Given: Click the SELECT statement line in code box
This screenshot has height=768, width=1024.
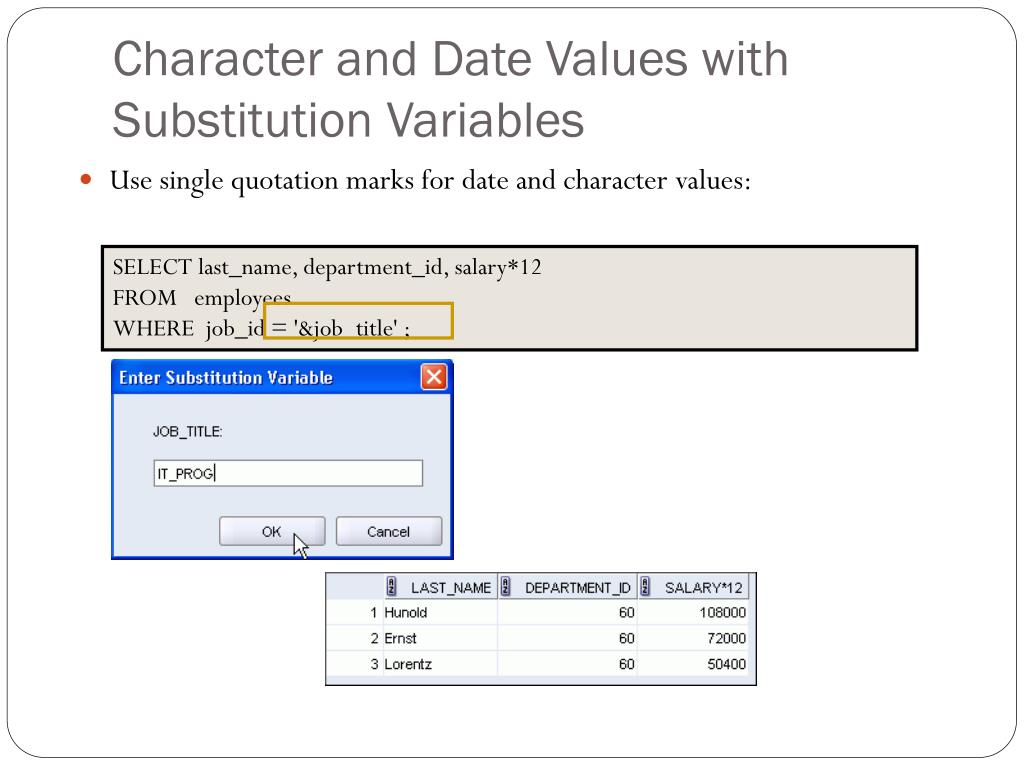Looking at the screenshot, I should tap(327, 267).
